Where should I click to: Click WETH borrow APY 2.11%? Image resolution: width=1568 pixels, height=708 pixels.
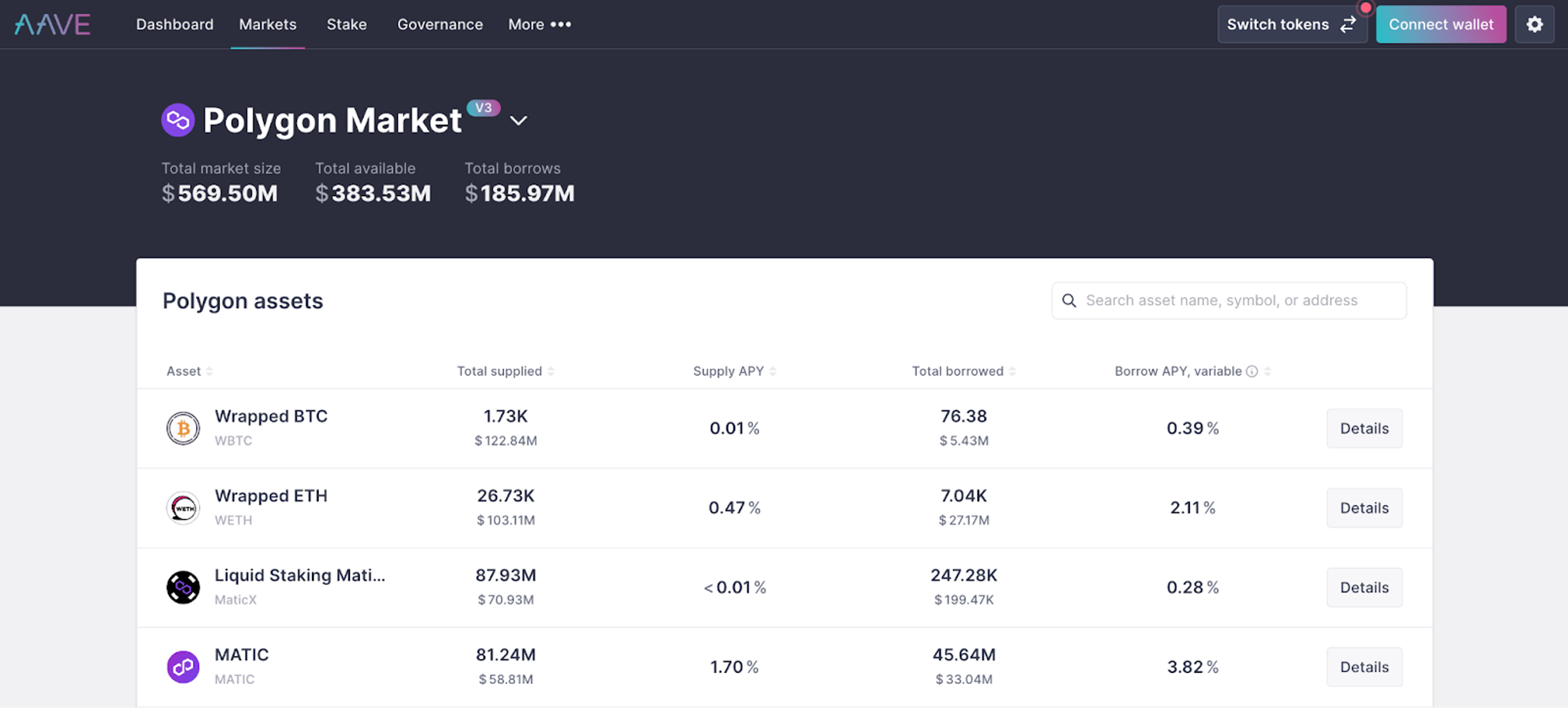(1192, 508)
